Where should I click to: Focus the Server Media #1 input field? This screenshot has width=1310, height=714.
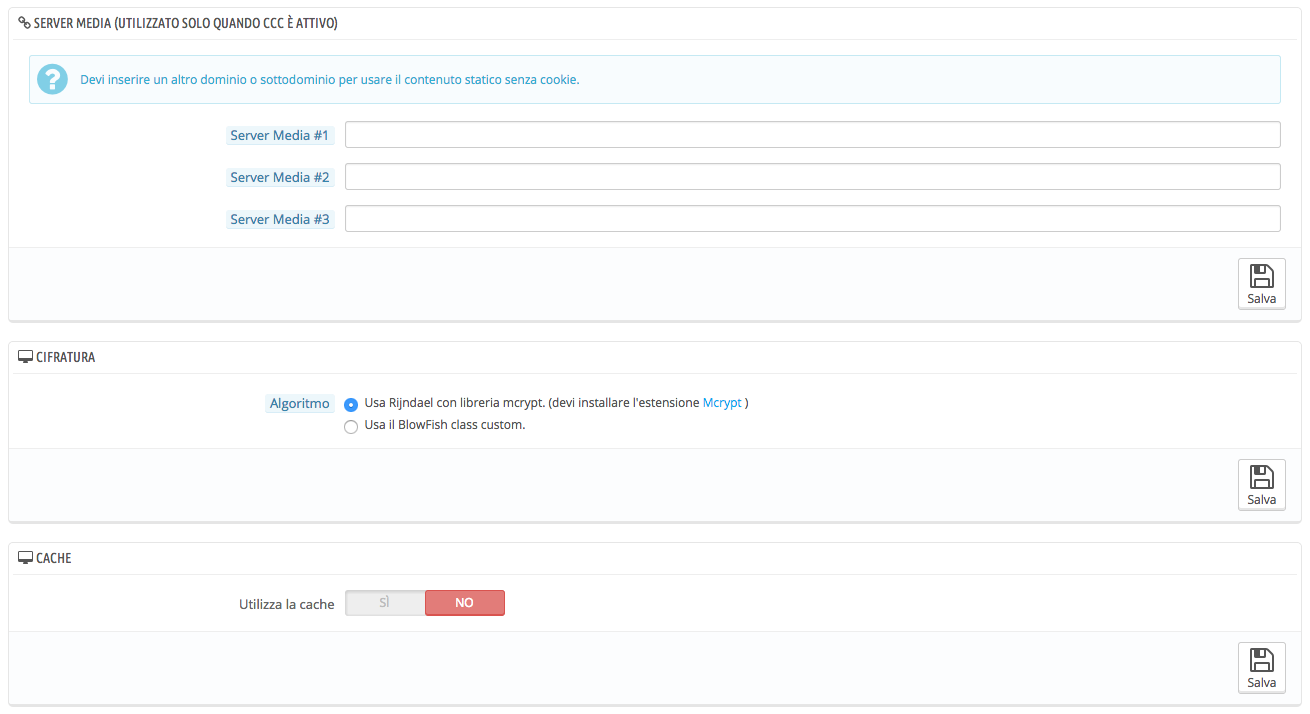(x=812, y=135)
